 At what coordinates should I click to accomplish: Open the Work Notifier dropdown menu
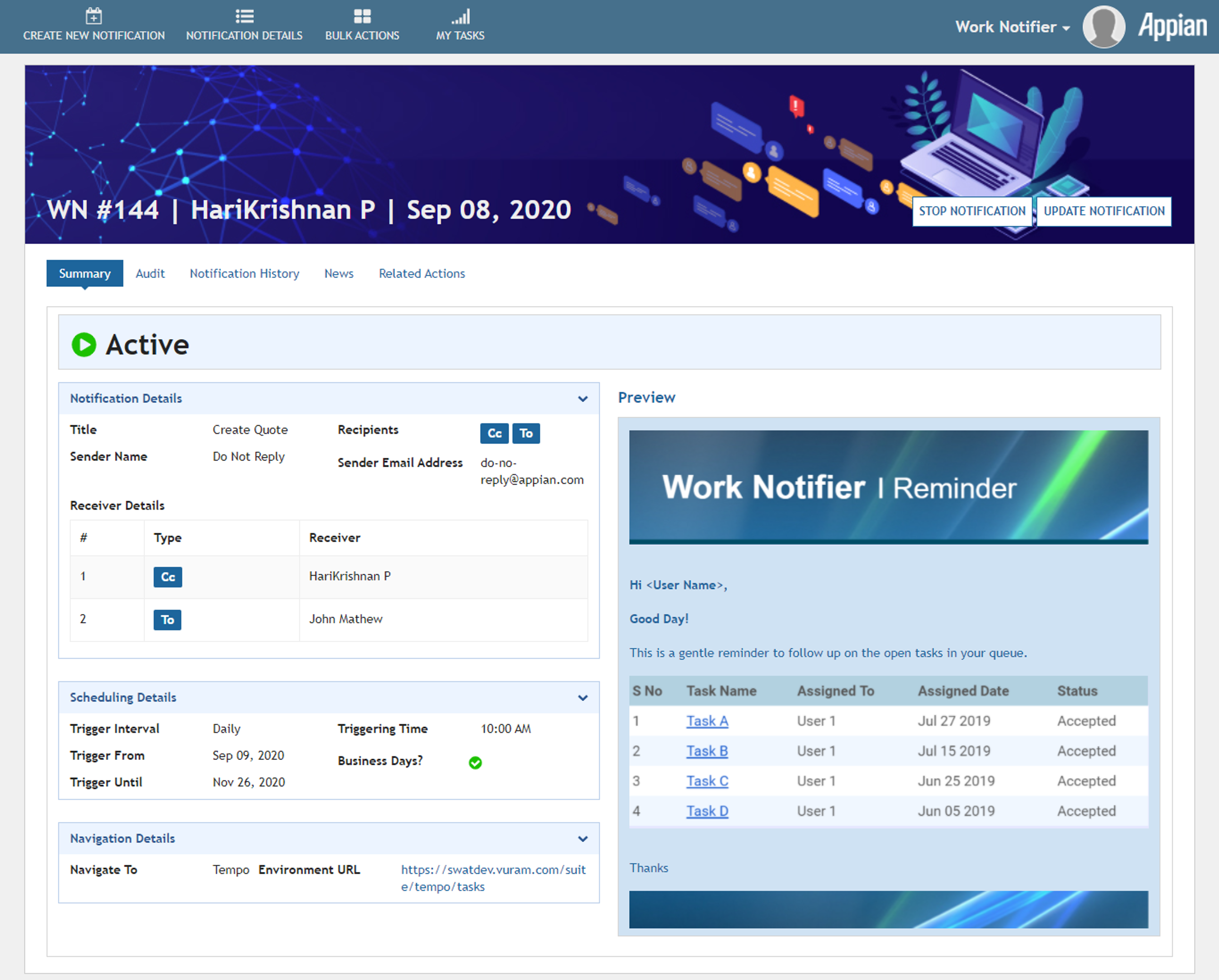(1012, 27)
